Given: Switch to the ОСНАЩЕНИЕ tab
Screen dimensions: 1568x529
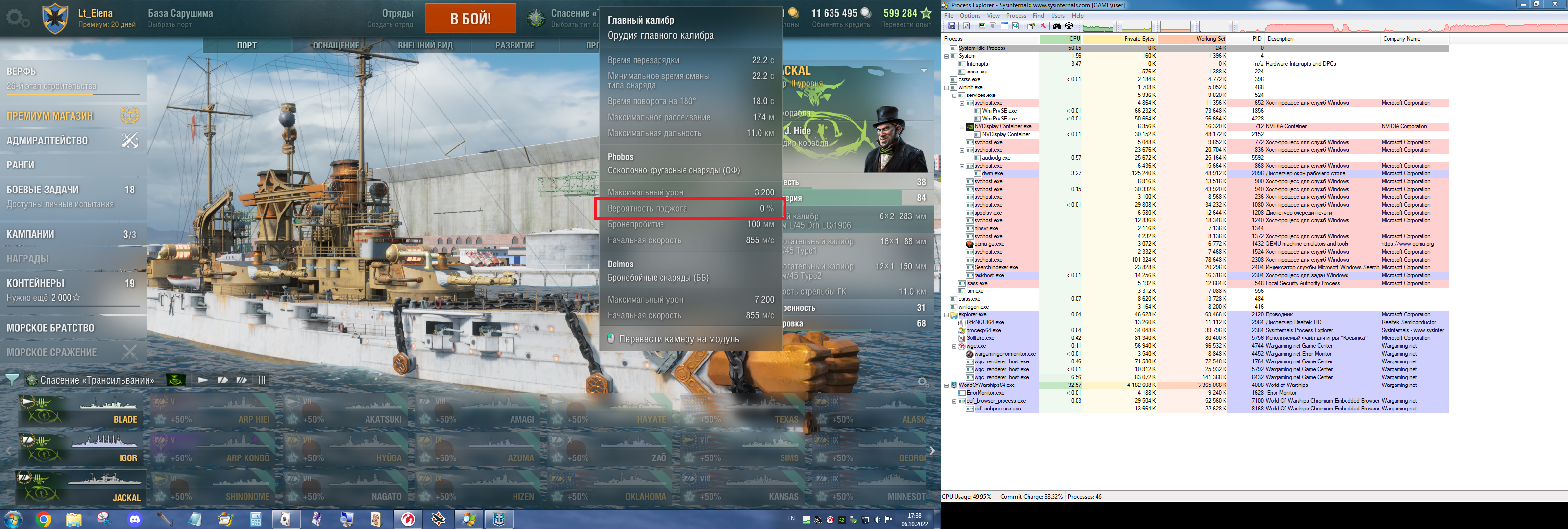Looking at the screenshot, I should coord(336,46).
